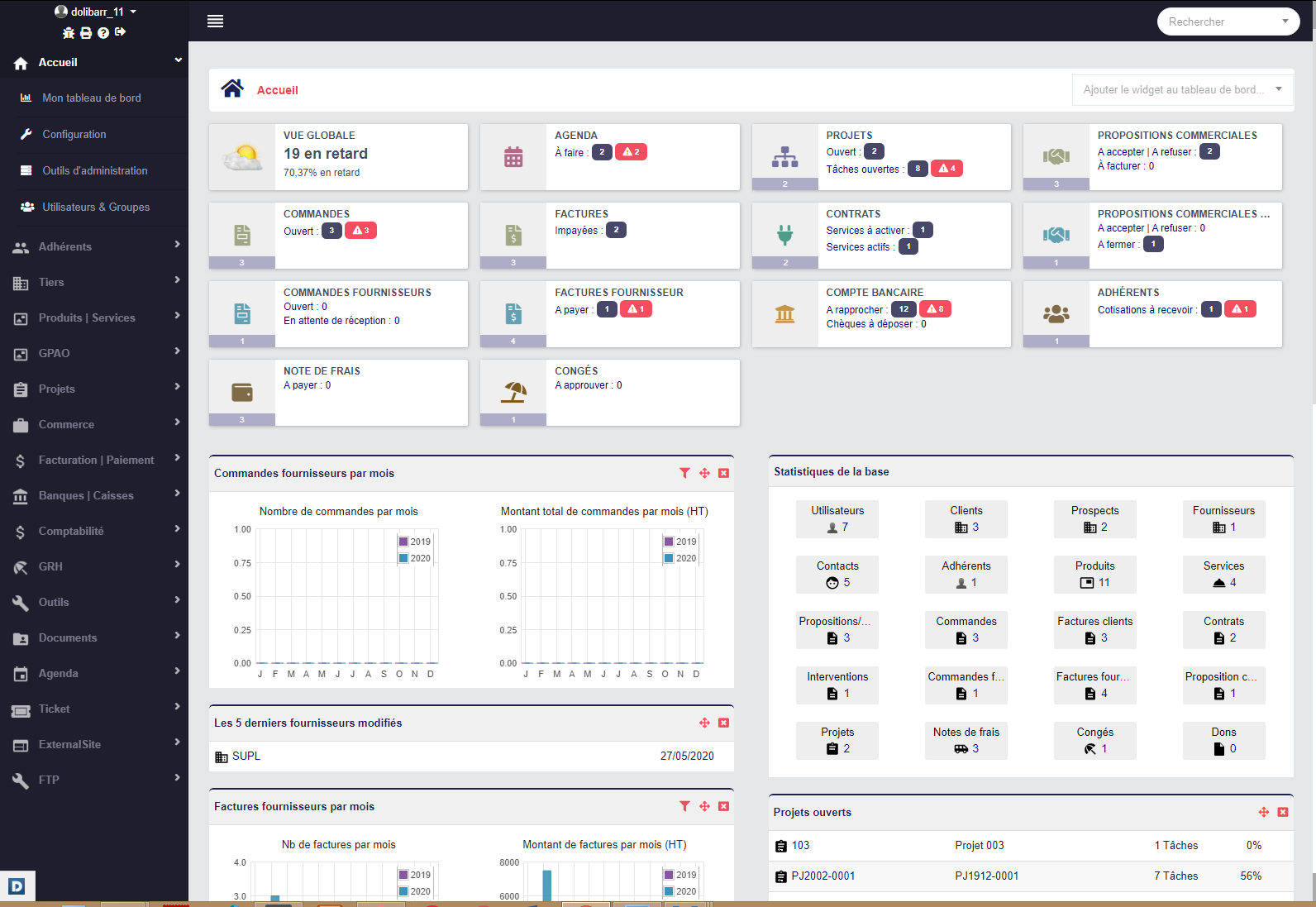Click the Dolibarr logo at bottom left
This screenshot has width=1316, height=907.
pos(17,886)
